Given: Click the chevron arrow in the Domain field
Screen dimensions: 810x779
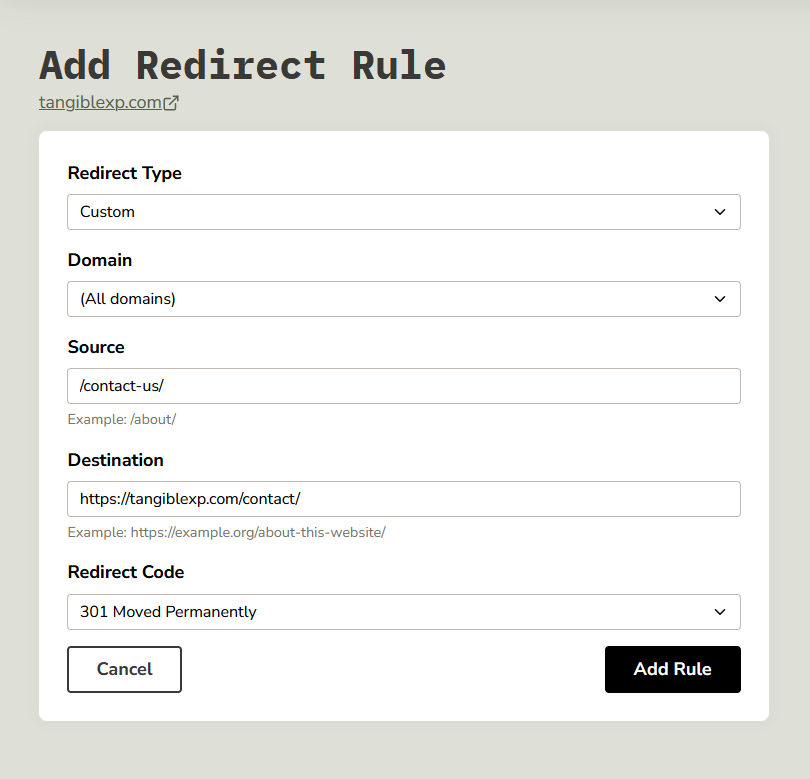Looking at the screenshot, I should [720, 299].
